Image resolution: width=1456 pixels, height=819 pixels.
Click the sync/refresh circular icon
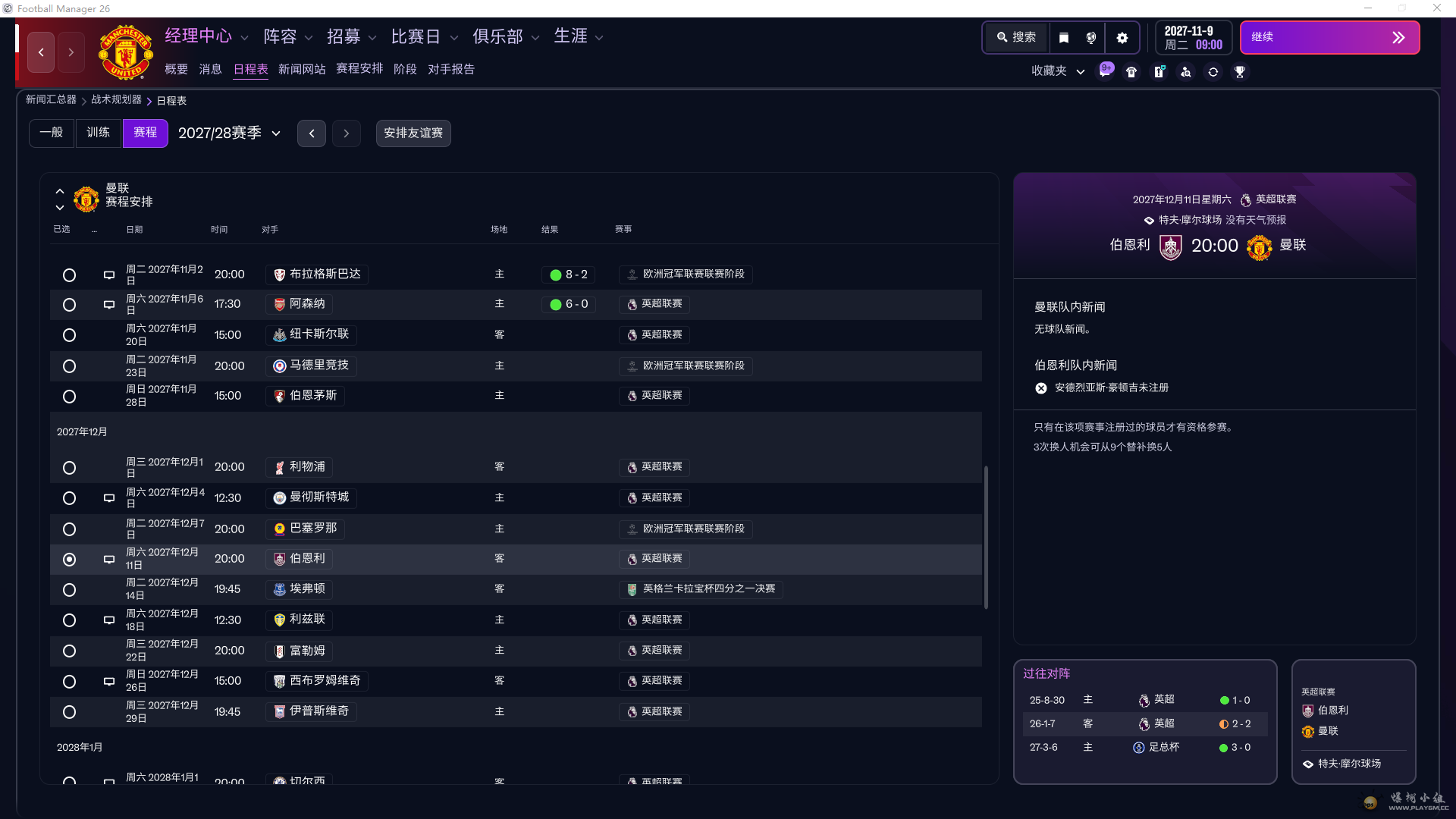(1213, 71)
